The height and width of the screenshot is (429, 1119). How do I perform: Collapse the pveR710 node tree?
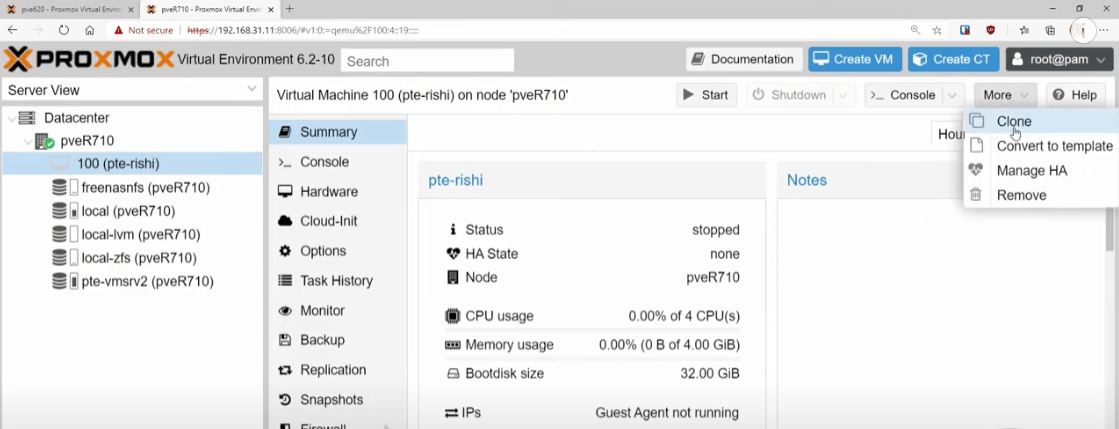tap(28, 141)
